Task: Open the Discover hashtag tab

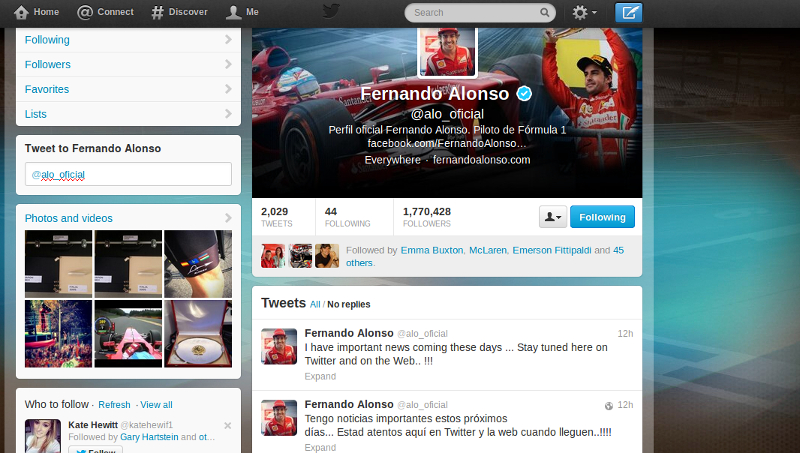Action: click(157, 12)
